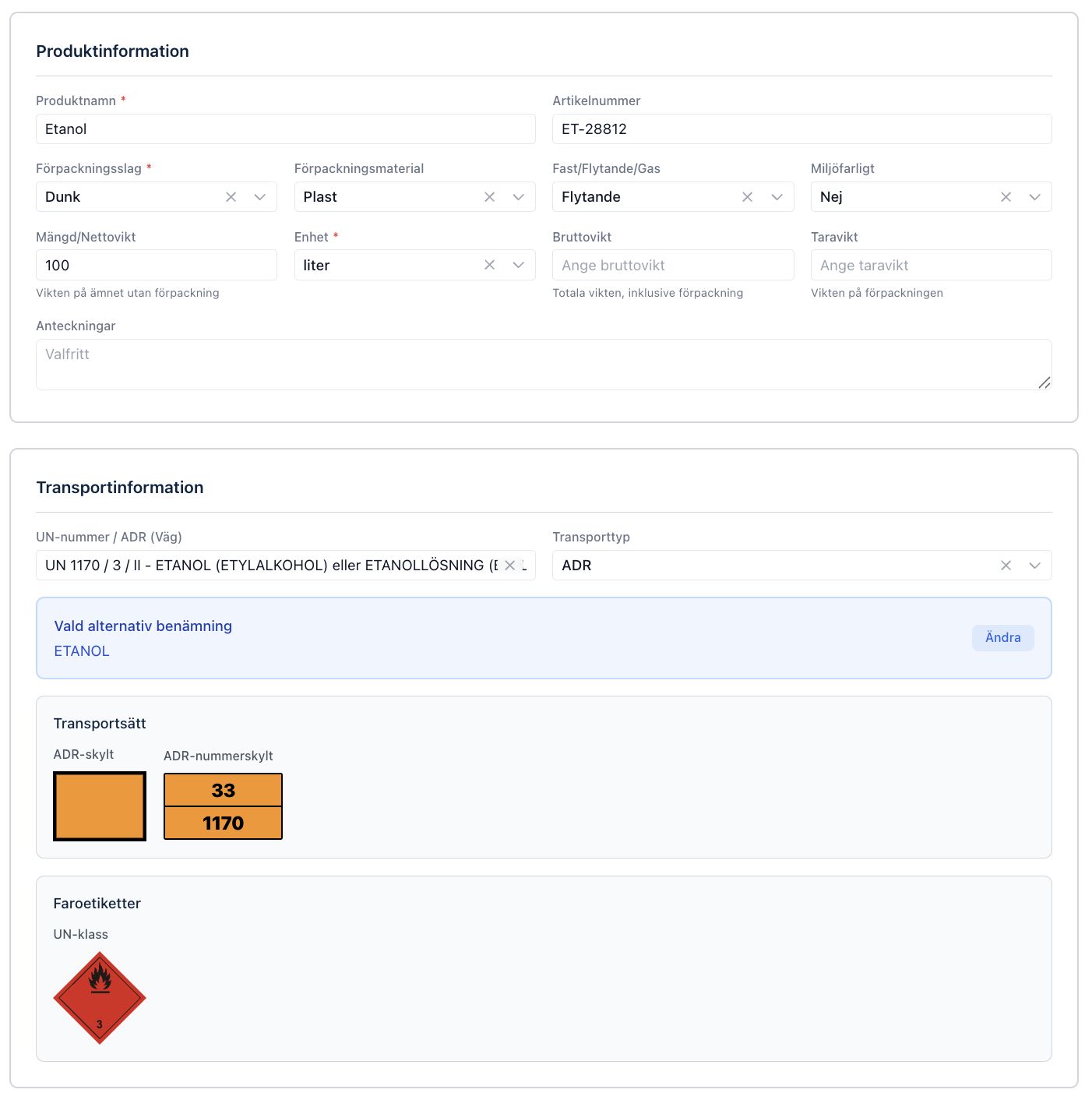Clear the Miljöfarligt Nej selection
Image resolution: width=1092 pixels, height=1100 pixels.
1006,197
